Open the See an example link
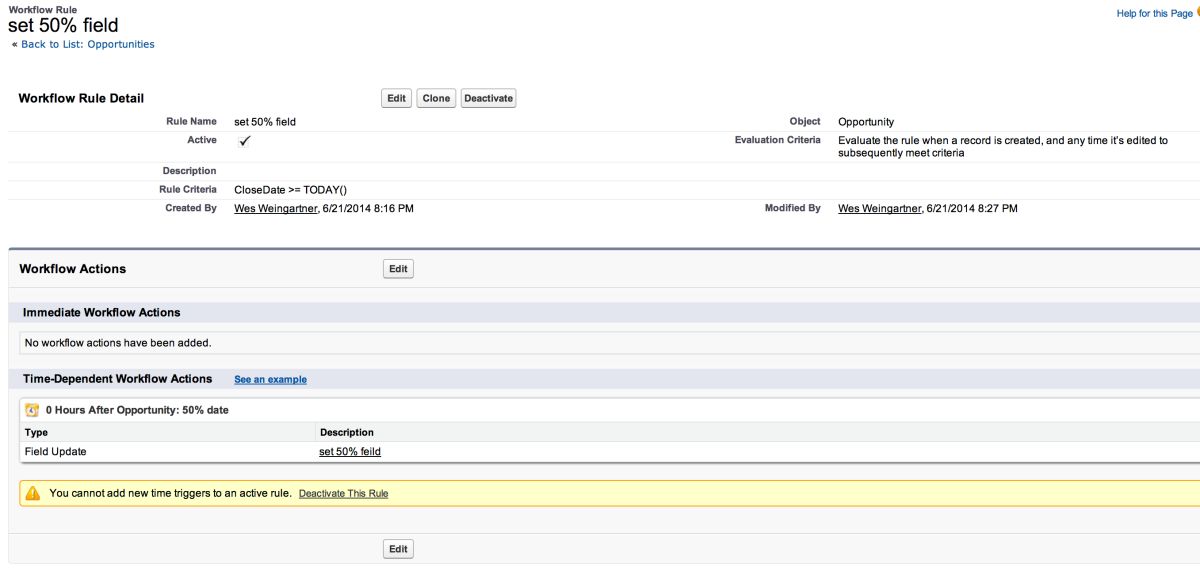Image resolution: width=1200 pixels, height=571 pixels. [270, 380]
